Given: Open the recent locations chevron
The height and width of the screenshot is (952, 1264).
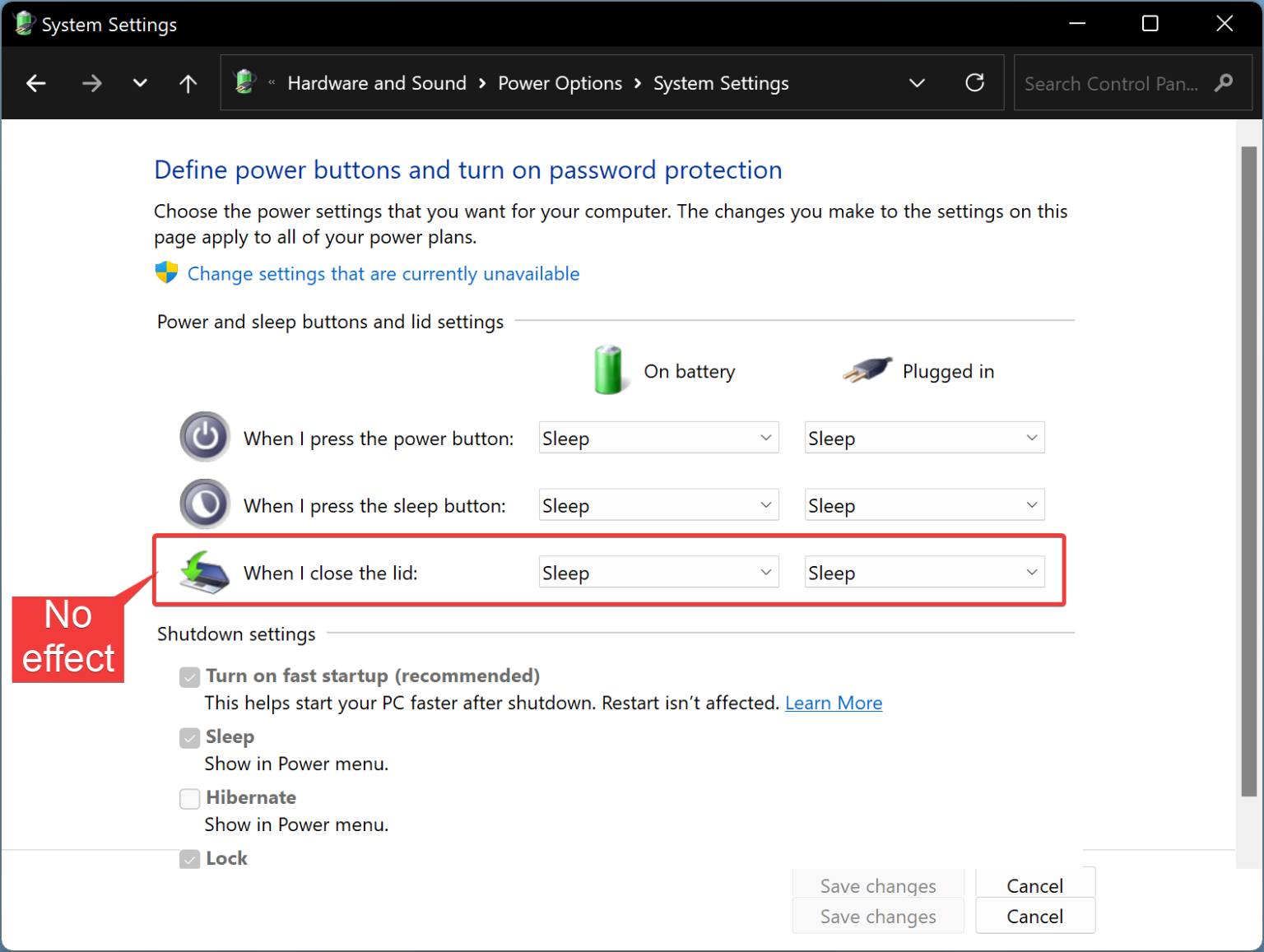Looking at the screenshot, I should pyautogui.click(x=140, y=83).
